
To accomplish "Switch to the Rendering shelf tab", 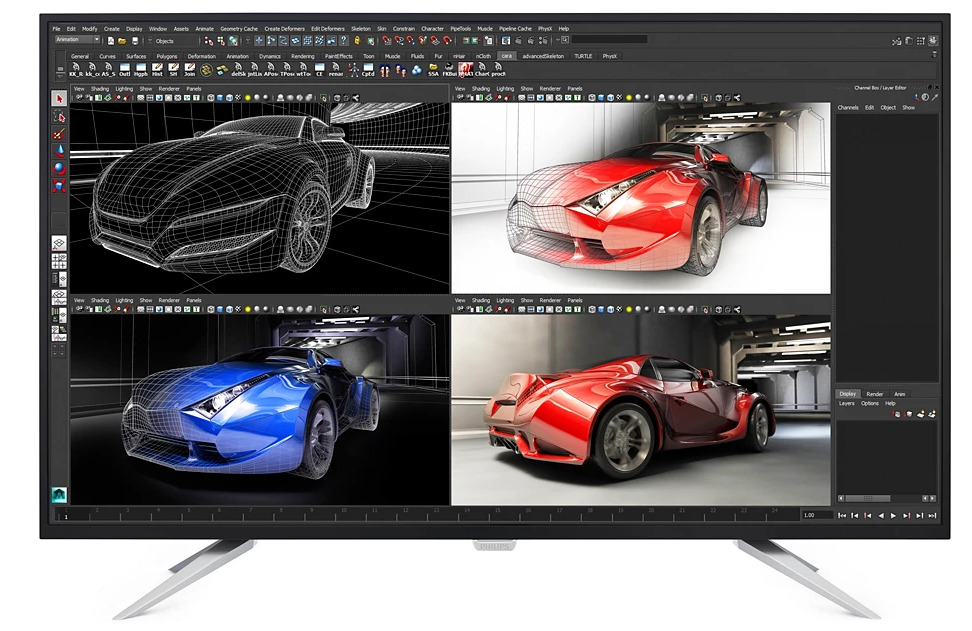I will point(303,56).
